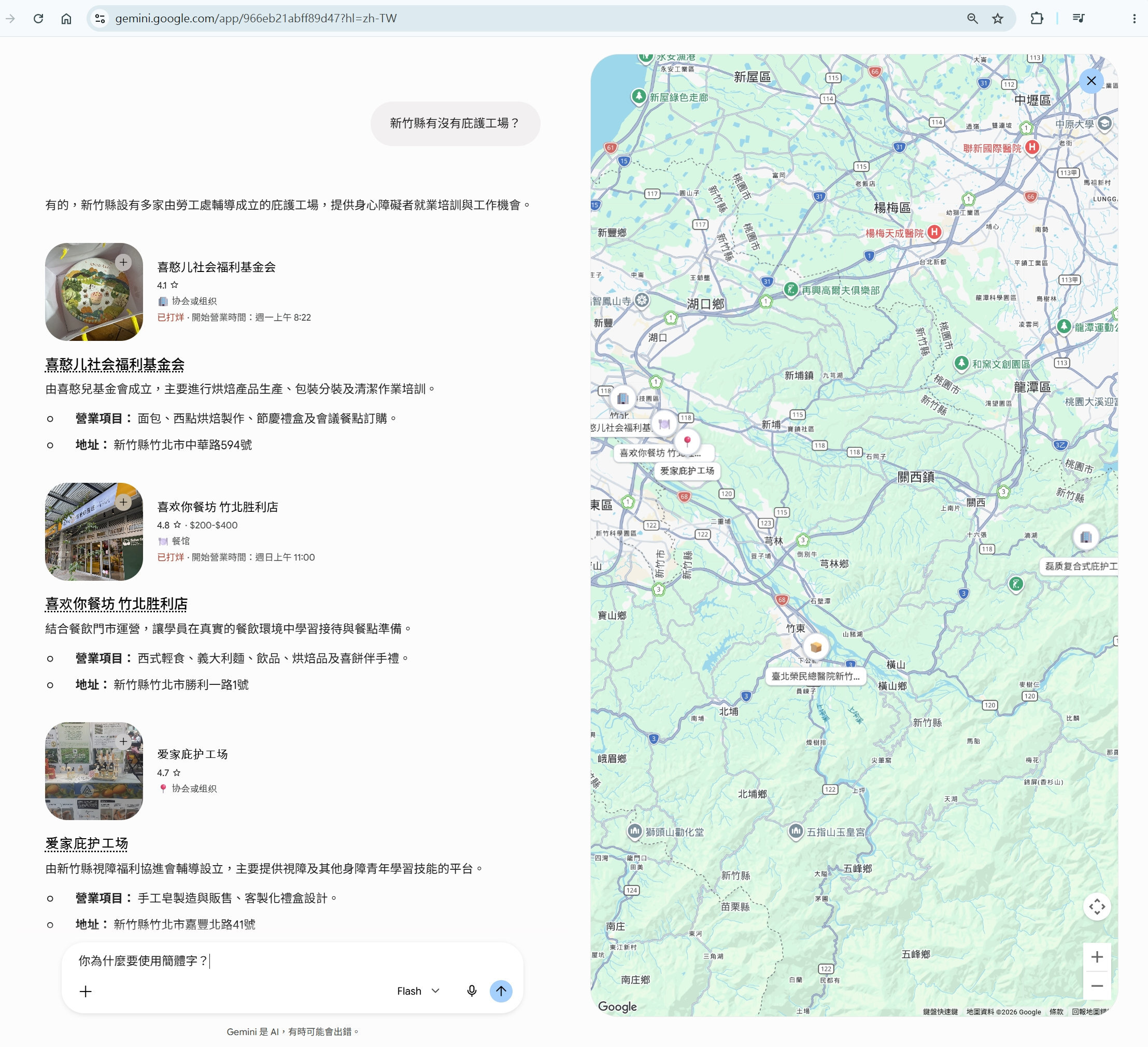Open the browser extensions puzzle icon
The width and height of the screenshot is (1148, 1047).
tap(1037, 18)
